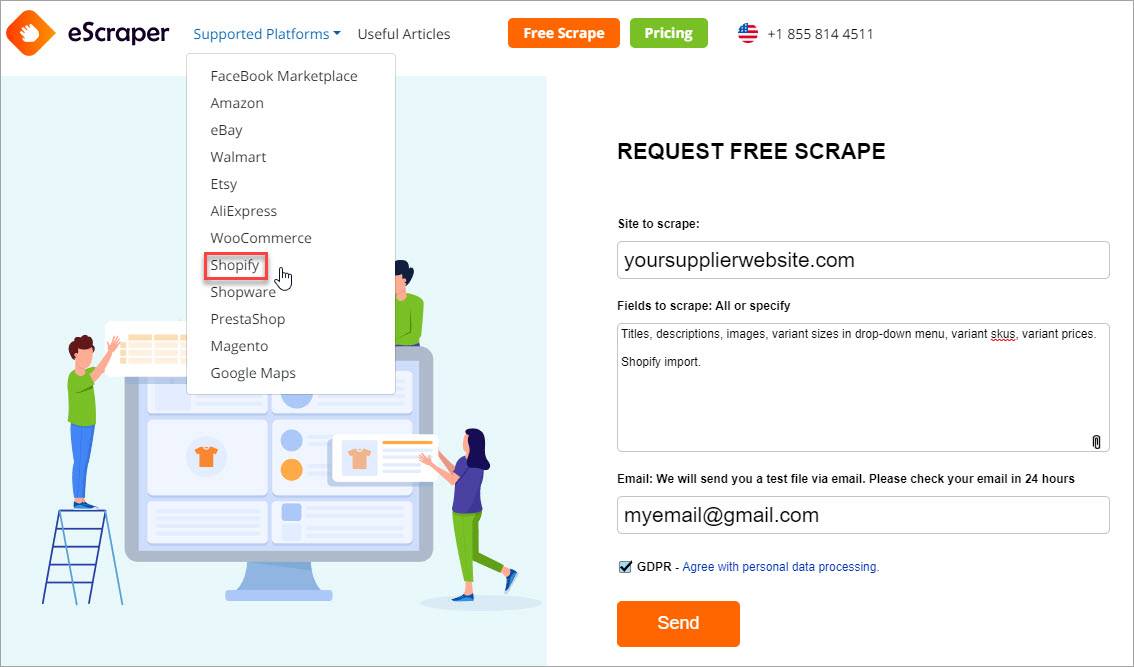Select the Magento menu option

tap(239, 347)
